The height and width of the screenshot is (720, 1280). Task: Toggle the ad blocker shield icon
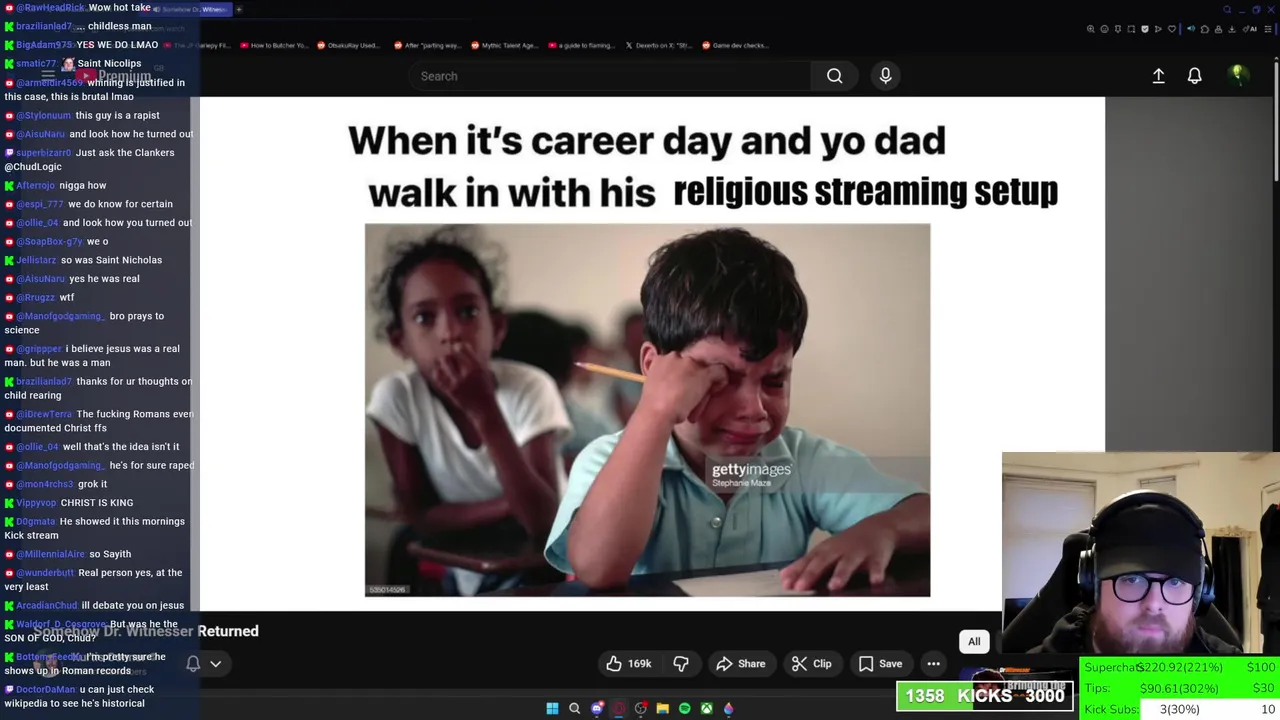pyautogui.click(x=1145, y=29)
